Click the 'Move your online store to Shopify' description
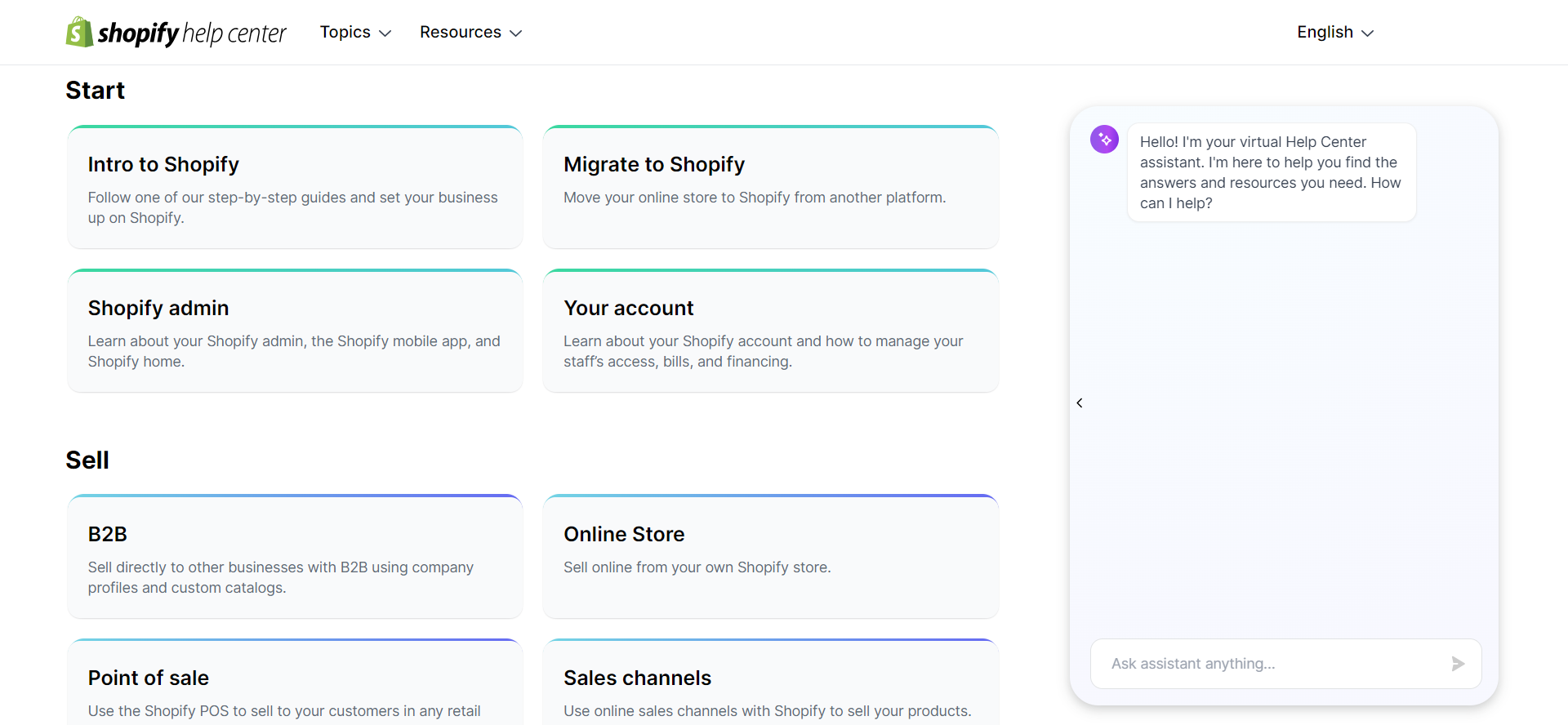Image resolution: width=1568 pixels, height=725 pixels. (755, 198)
